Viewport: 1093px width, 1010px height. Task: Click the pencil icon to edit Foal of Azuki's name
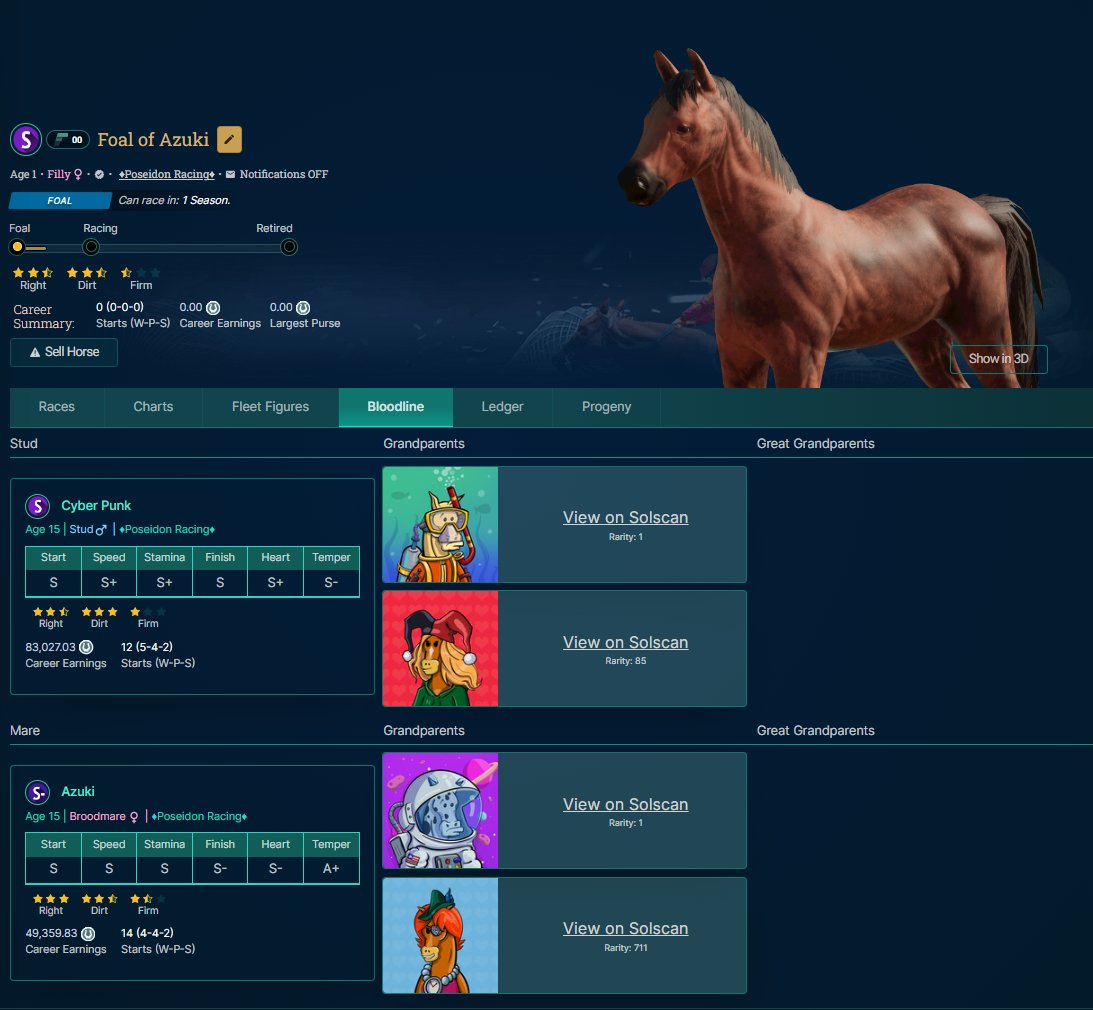pos(229,140)
